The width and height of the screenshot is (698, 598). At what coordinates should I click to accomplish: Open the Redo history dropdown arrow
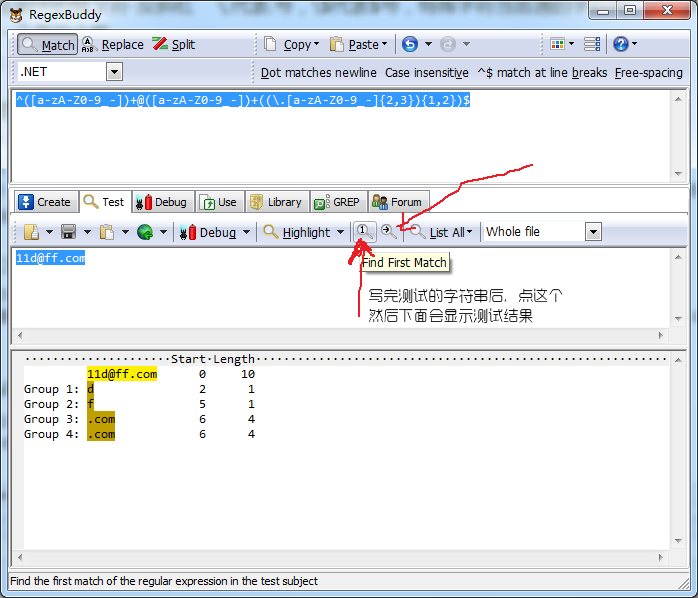pyautogui.click(x=466, y=44)
